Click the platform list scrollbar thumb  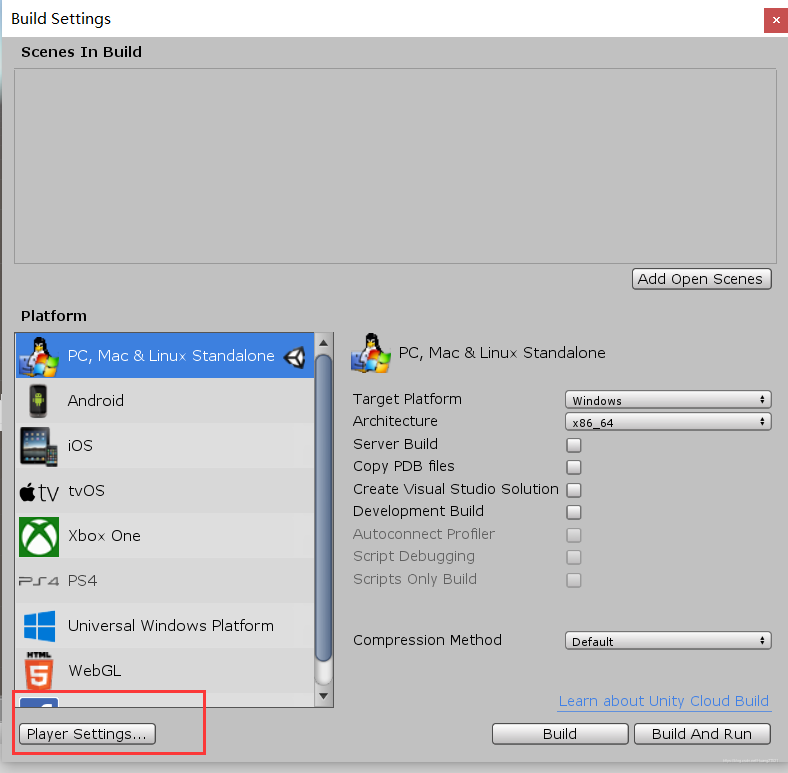[323, 508]
